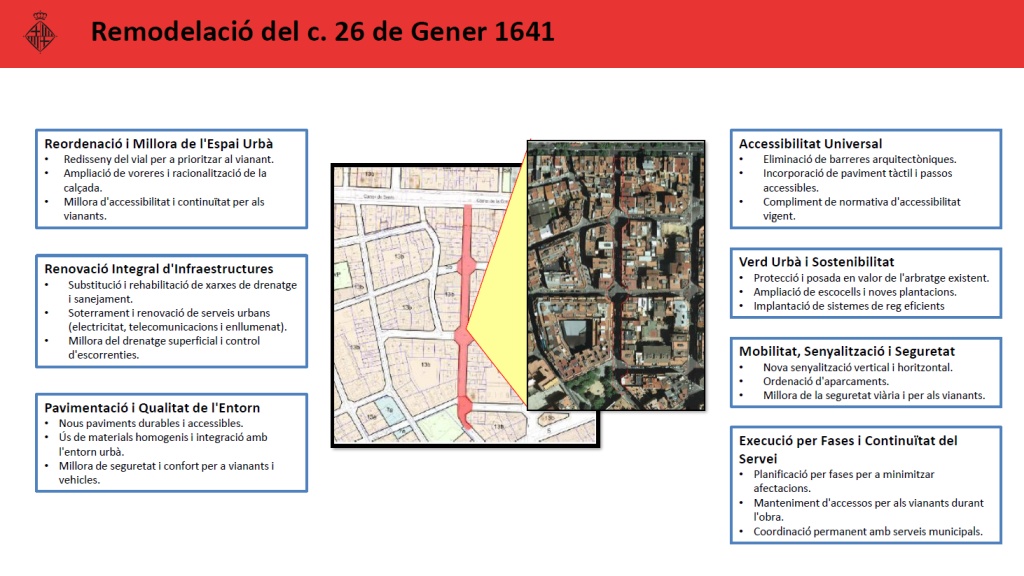Click heading 'Mobilitat, Senyalització i Seguretat'
This screenshot has width=1024, height=576.
[846, 351]
